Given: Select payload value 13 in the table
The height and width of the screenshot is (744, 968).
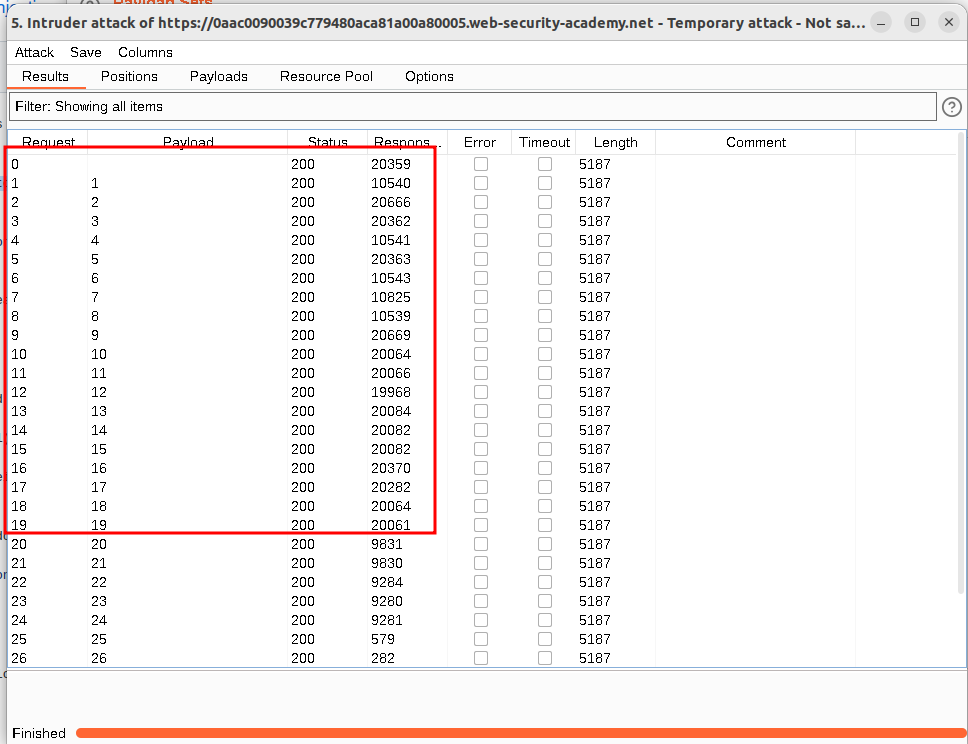Looking at the screenshot, I should (x=99, y=411).
